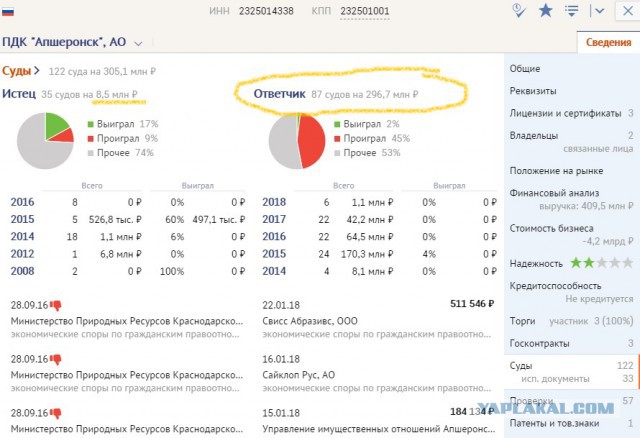Image resolution: width=640 pixels, height=438 pixels.
Task: Click the 511 546 ₽ claim amount
Action: tap(472, 304)
